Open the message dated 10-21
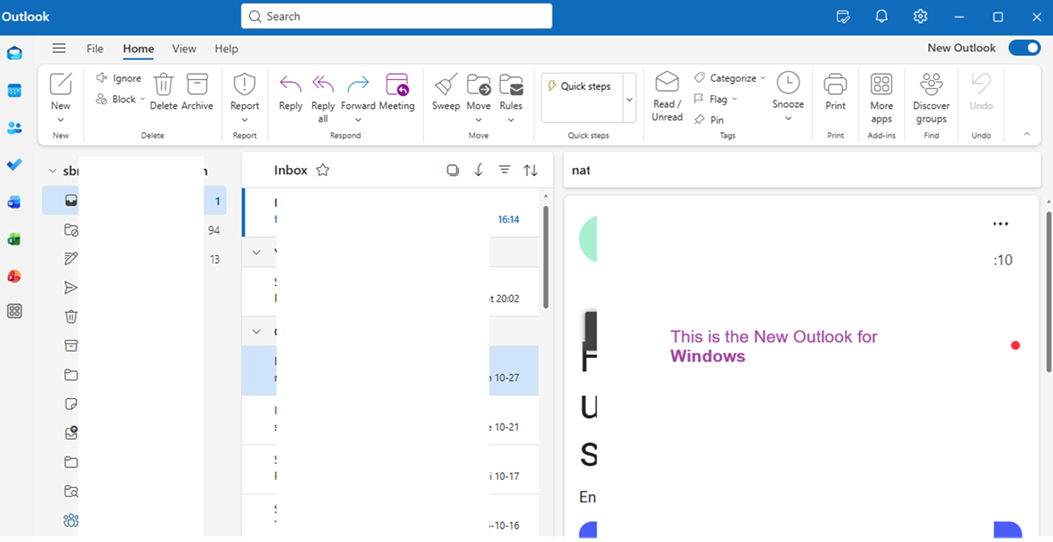 coord(391,420)
